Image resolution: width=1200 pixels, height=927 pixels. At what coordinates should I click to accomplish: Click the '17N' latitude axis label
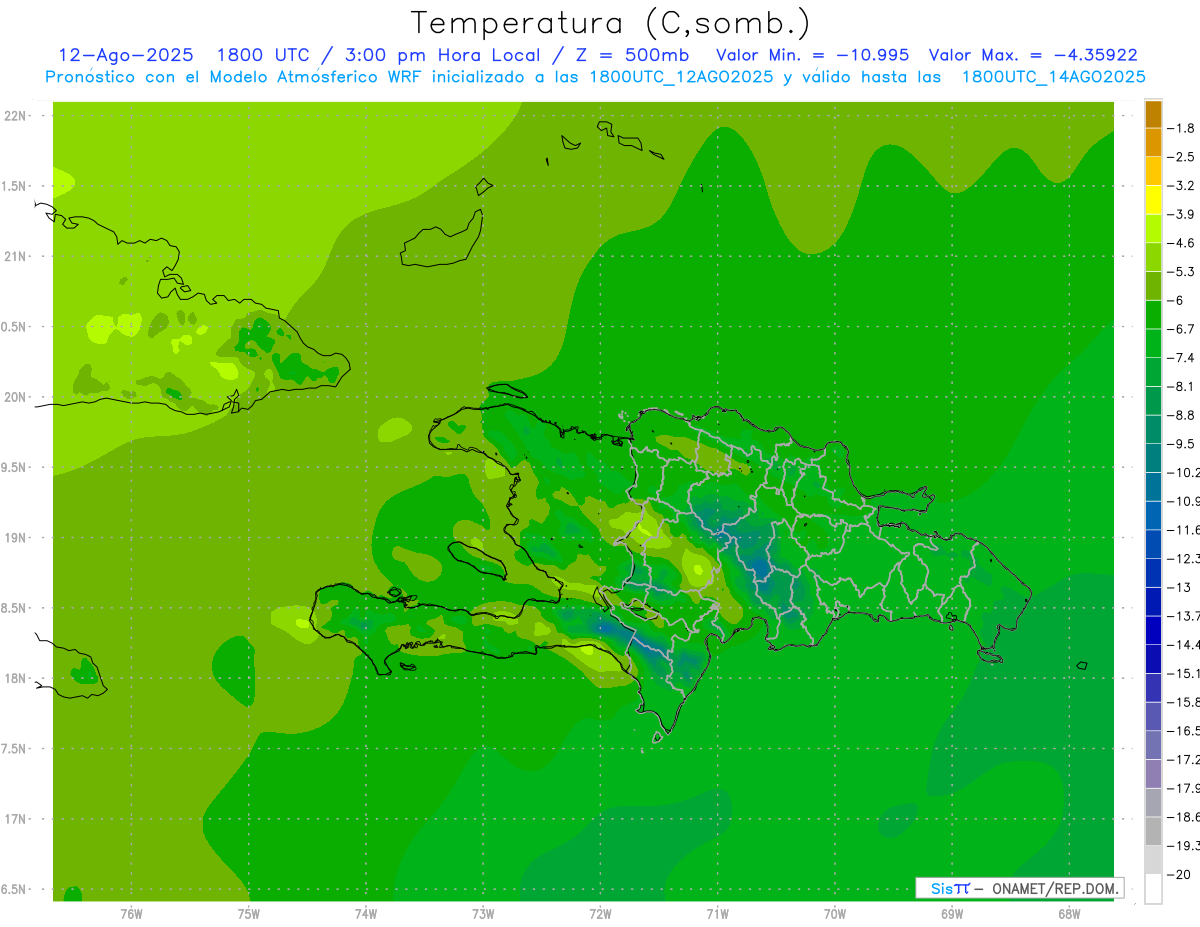coord(15,819)
